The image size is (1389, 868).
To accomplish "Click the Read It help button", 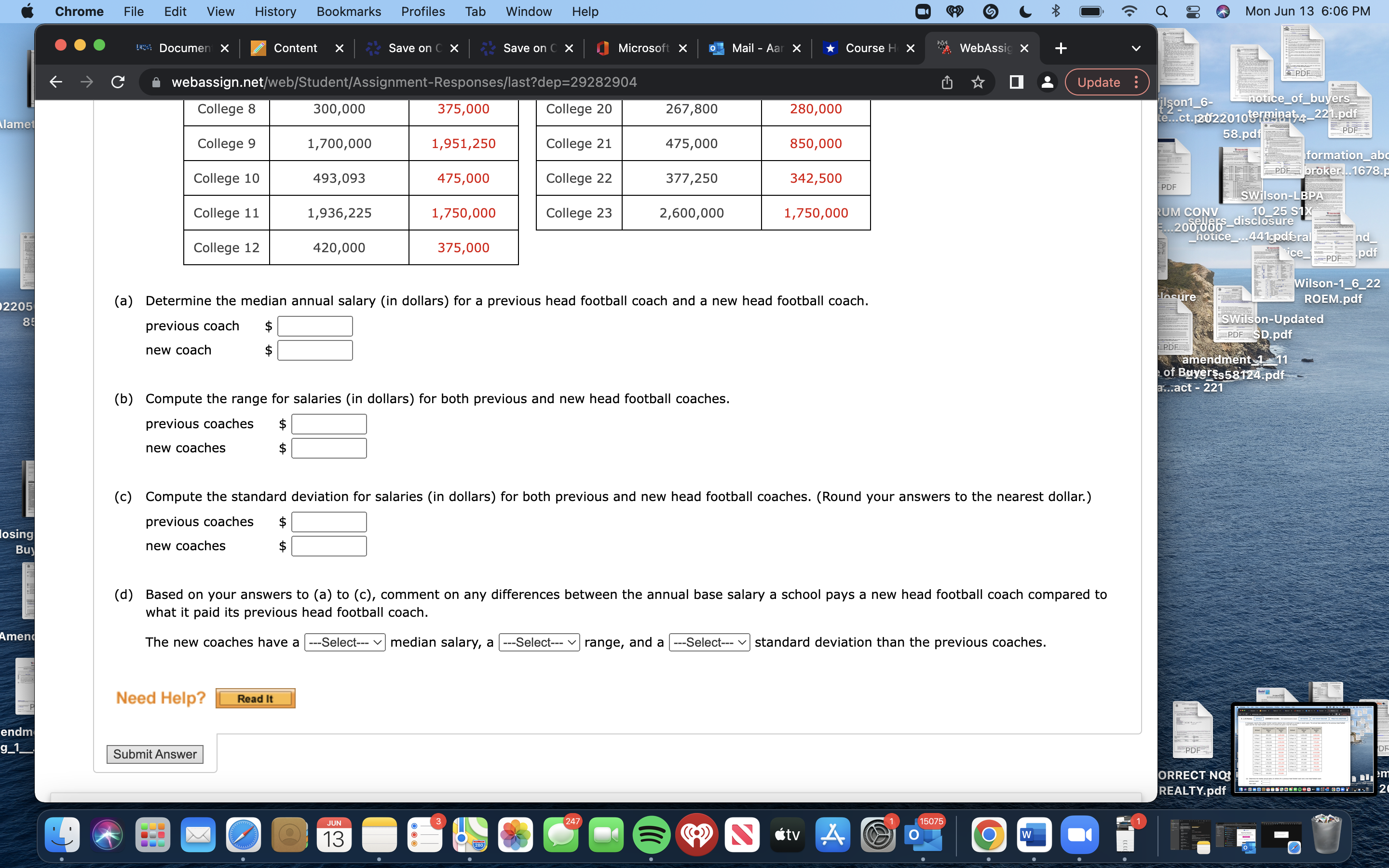I will point(255,698).
